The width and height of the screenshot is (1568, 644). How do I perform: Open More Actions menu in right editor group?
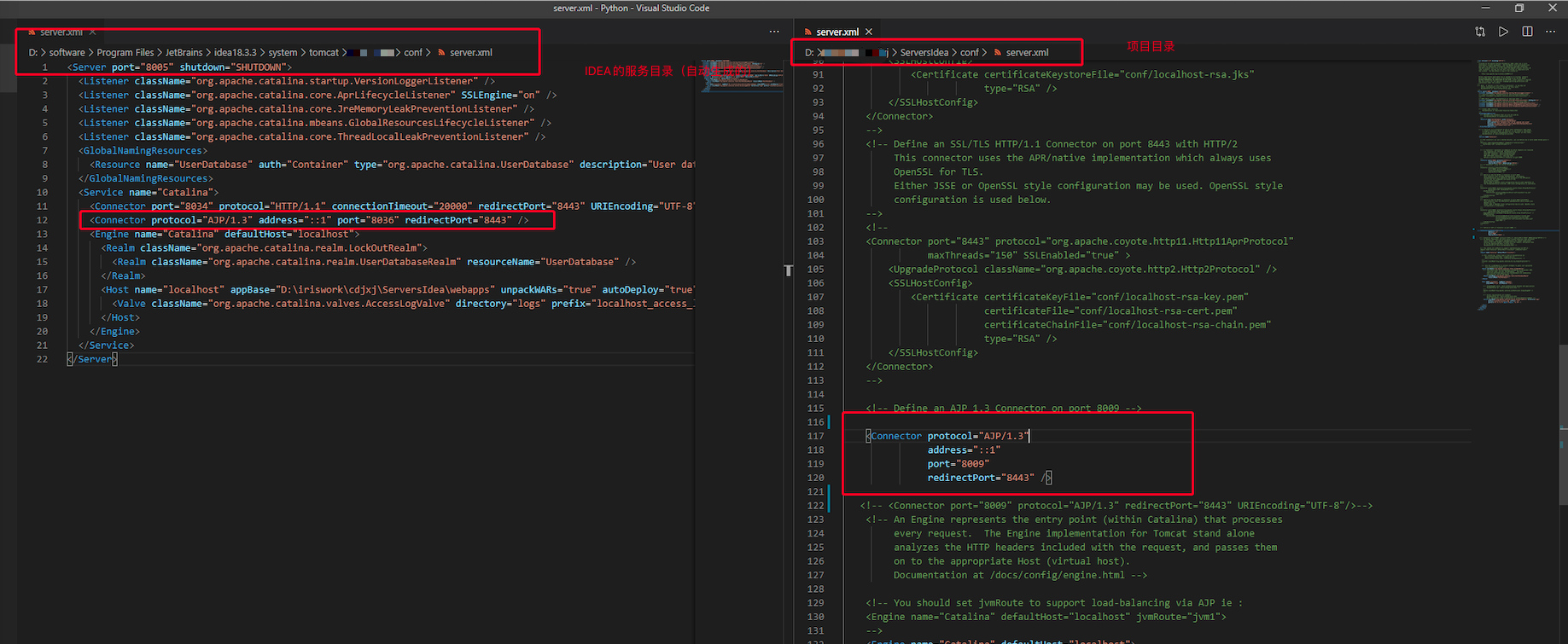click(x=1550, y=32)
